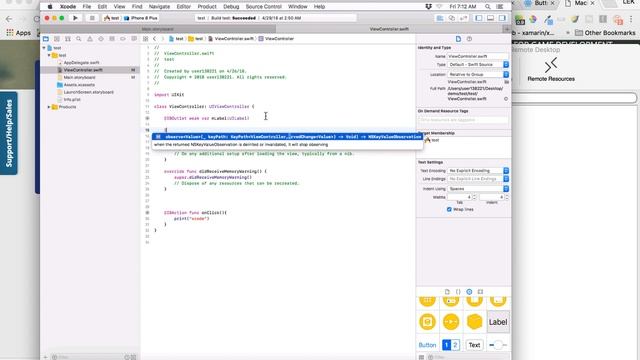Screen dimensions: 640x360
Task: Show the file template library
Action: pos(447,292)
